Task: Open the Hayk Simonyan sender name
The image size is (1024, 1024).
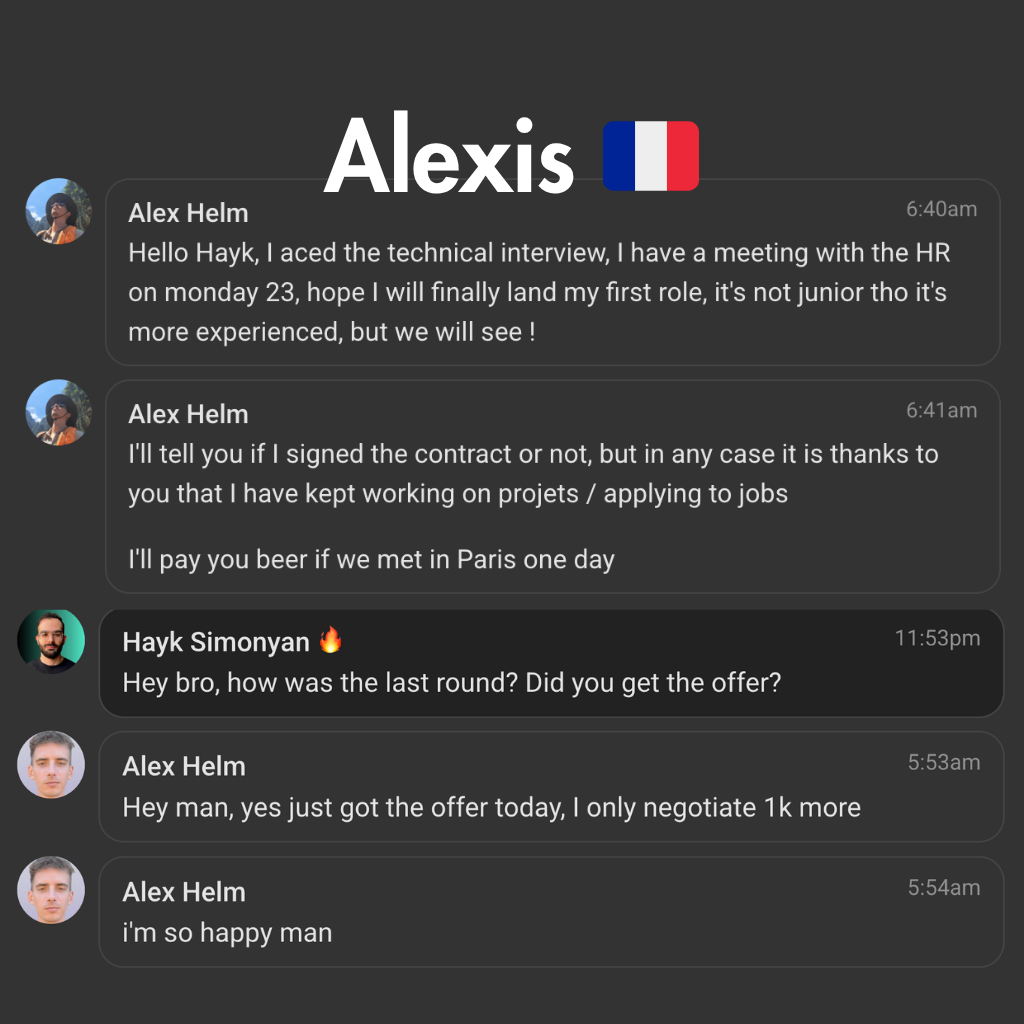Action: [x=216, y=642]
